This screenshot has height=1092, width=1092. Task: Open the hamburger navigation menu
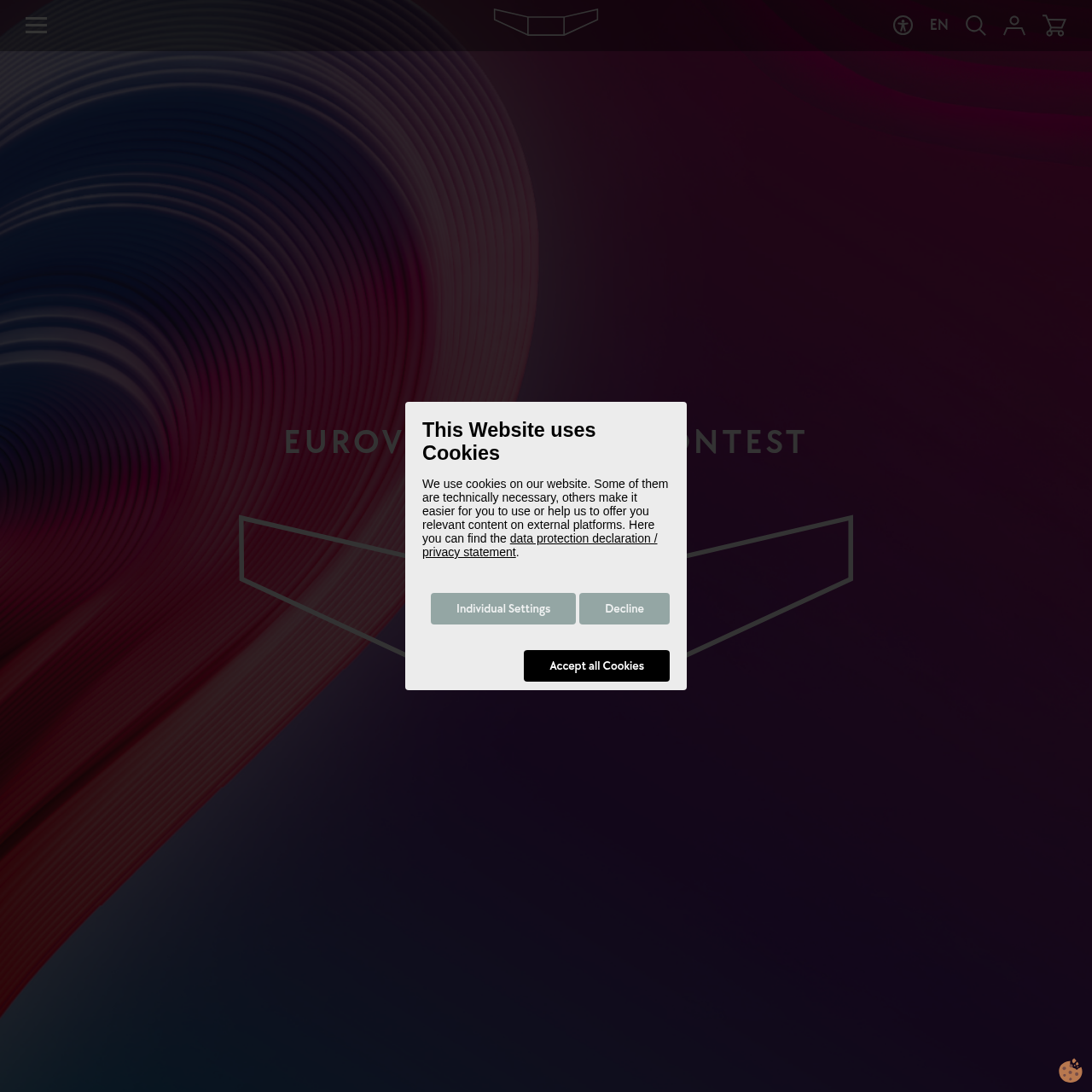pos(36,25)
